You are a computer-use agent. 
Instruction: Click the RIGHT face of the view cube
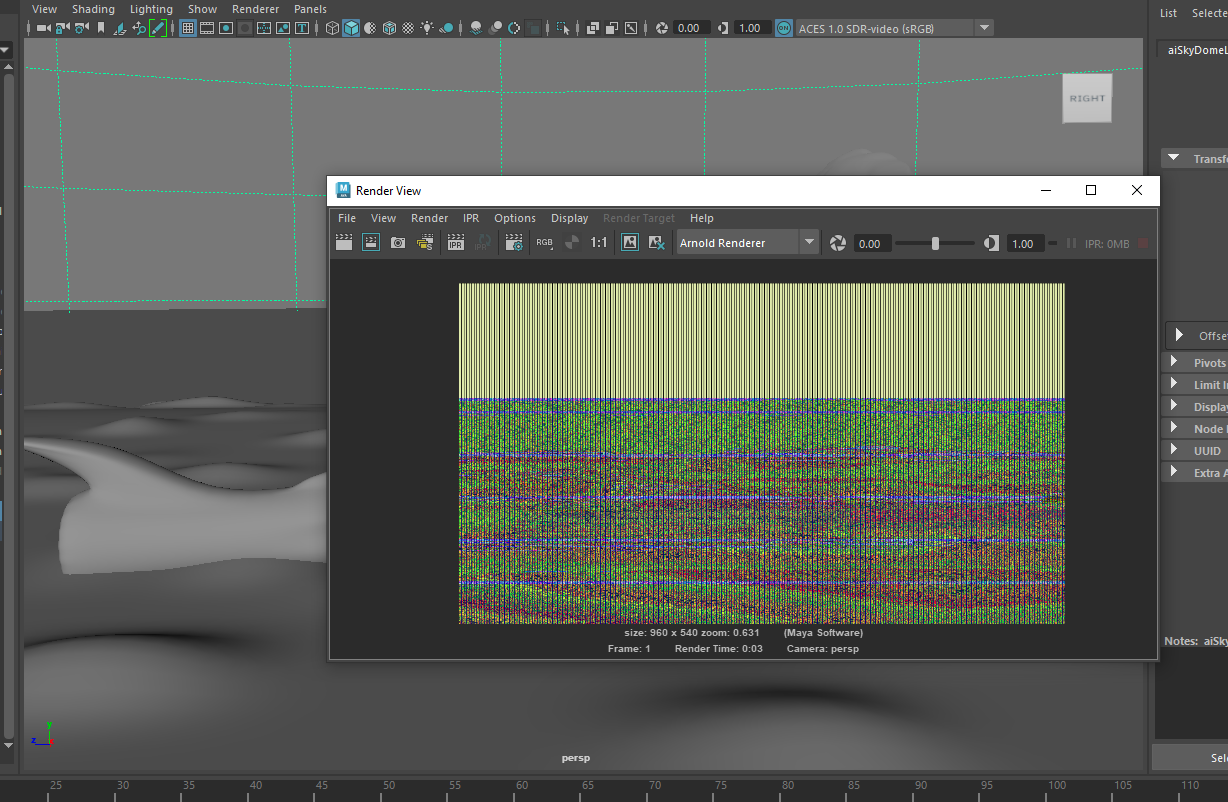point(1087,98)
